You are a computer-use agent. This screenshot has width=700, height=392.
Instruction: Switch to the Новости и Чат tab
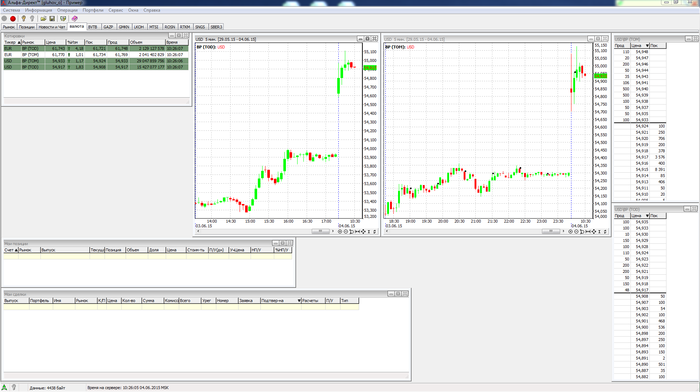click(52, 27)
